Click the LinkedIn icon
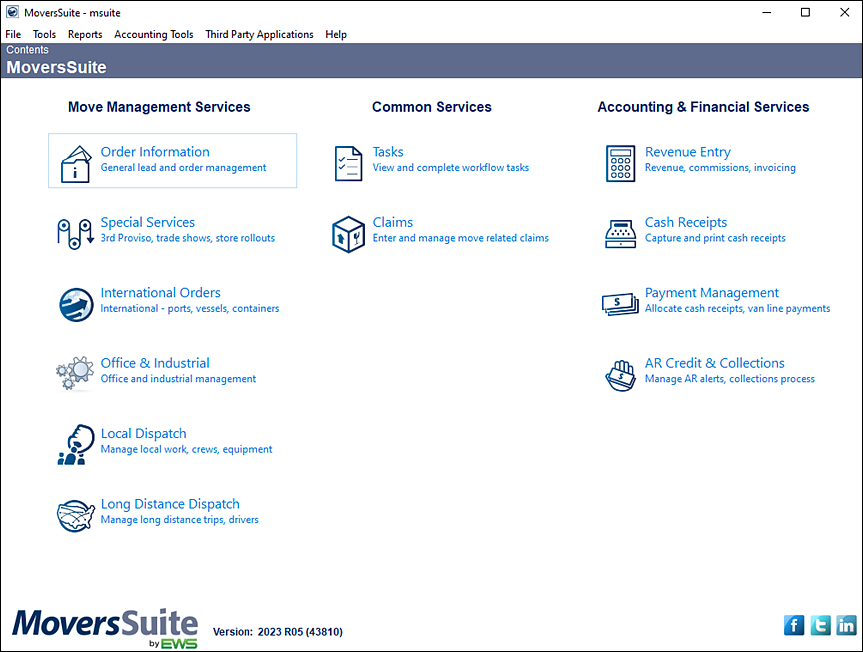Screen dimensions: 863x652 click(846, 624)
